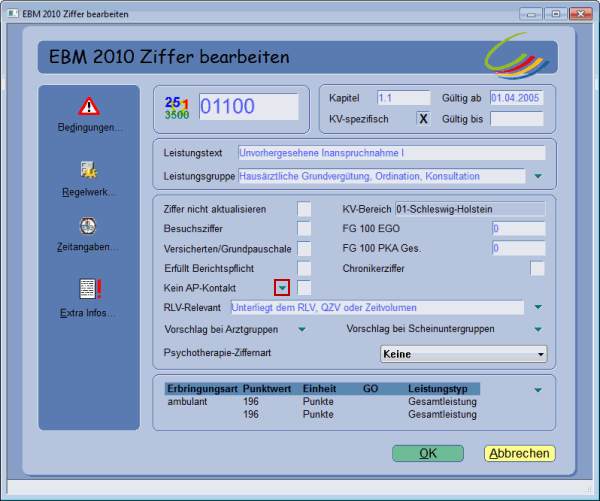Click the Zeitangaben... label
This screenshot has height=501, width=600.
(88, 247)
